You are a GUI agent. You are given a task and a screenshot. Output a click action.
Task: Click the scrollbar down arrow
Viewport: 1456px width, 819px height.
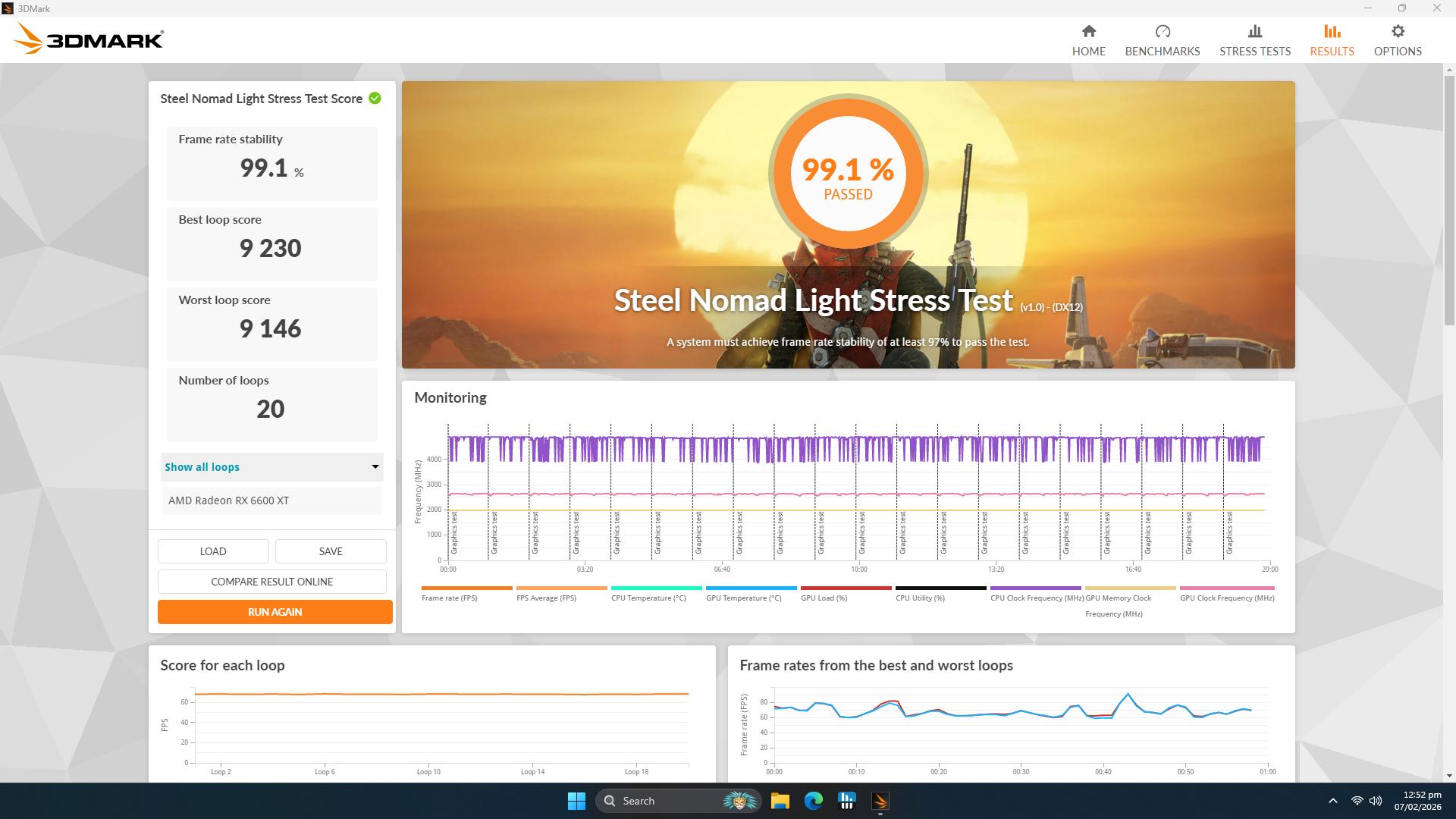tap(1449, 776)
